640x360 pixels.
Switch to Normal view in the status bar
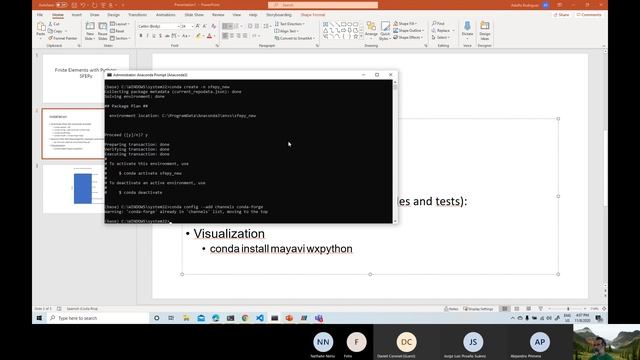(505, 309)
